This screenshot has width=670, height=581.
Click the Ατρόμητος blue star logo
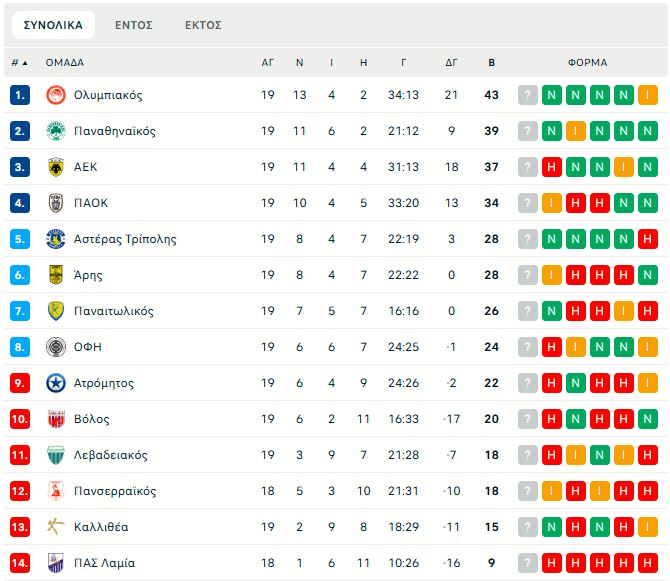(56, 383)
